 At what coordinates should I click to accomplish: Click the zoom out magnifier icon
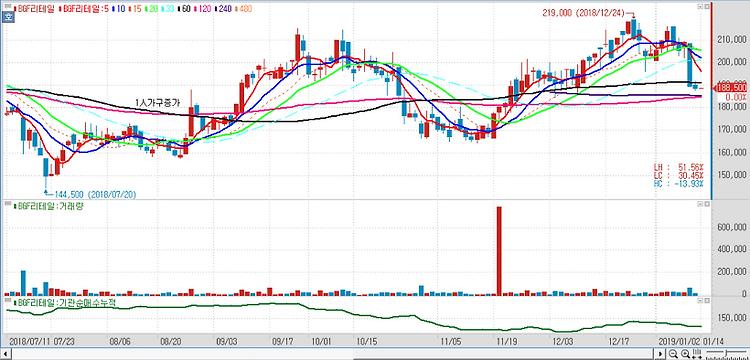pos(673,354)
